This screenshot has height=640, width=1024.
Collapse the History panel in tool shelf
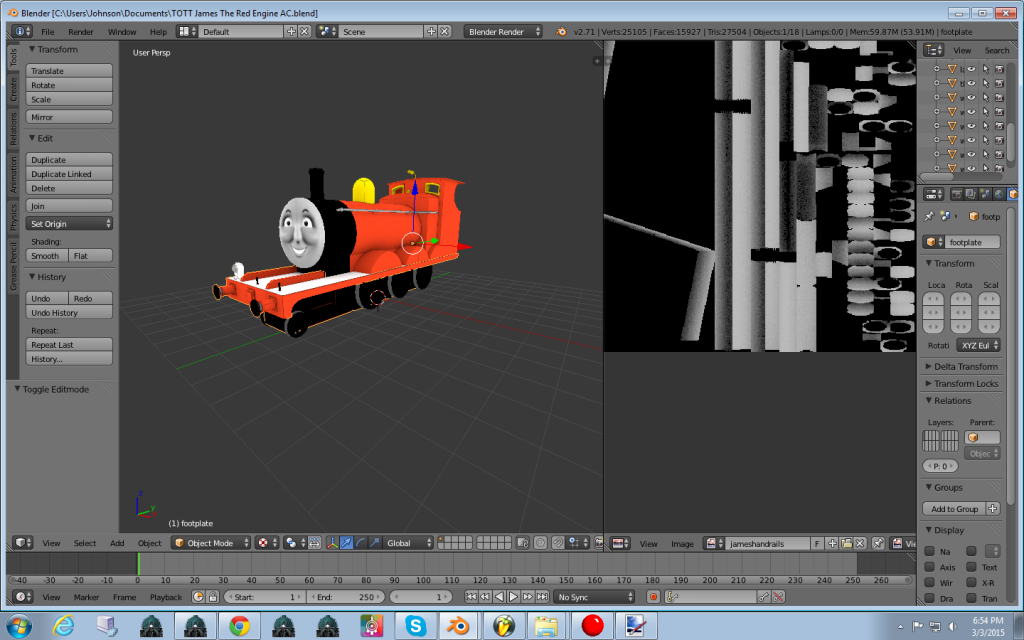(47, 277)
